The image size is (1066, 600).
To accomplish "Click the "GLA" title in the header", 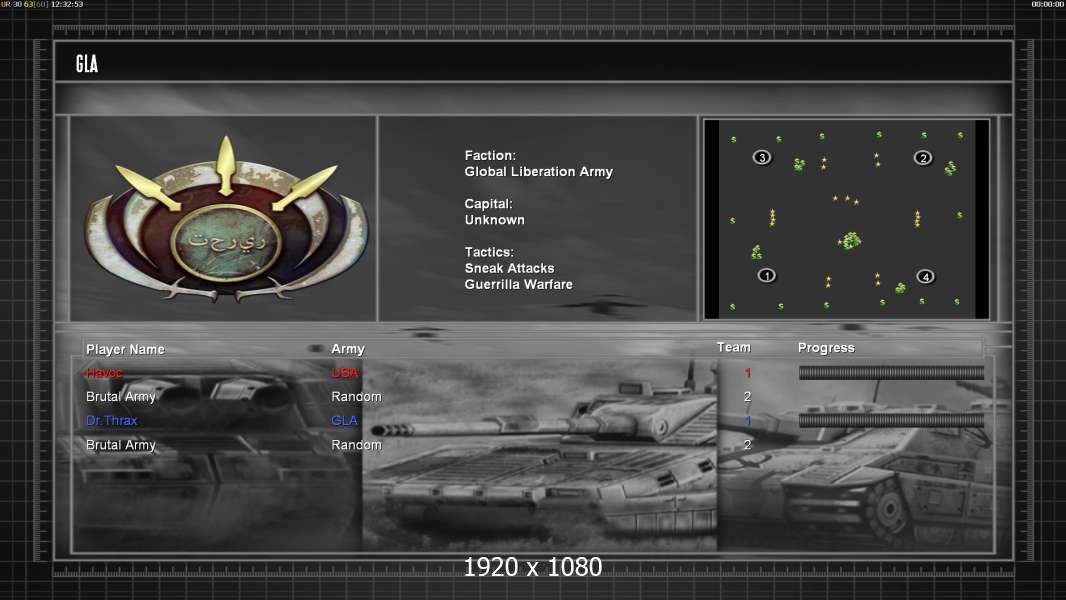I will pos(87,64).
